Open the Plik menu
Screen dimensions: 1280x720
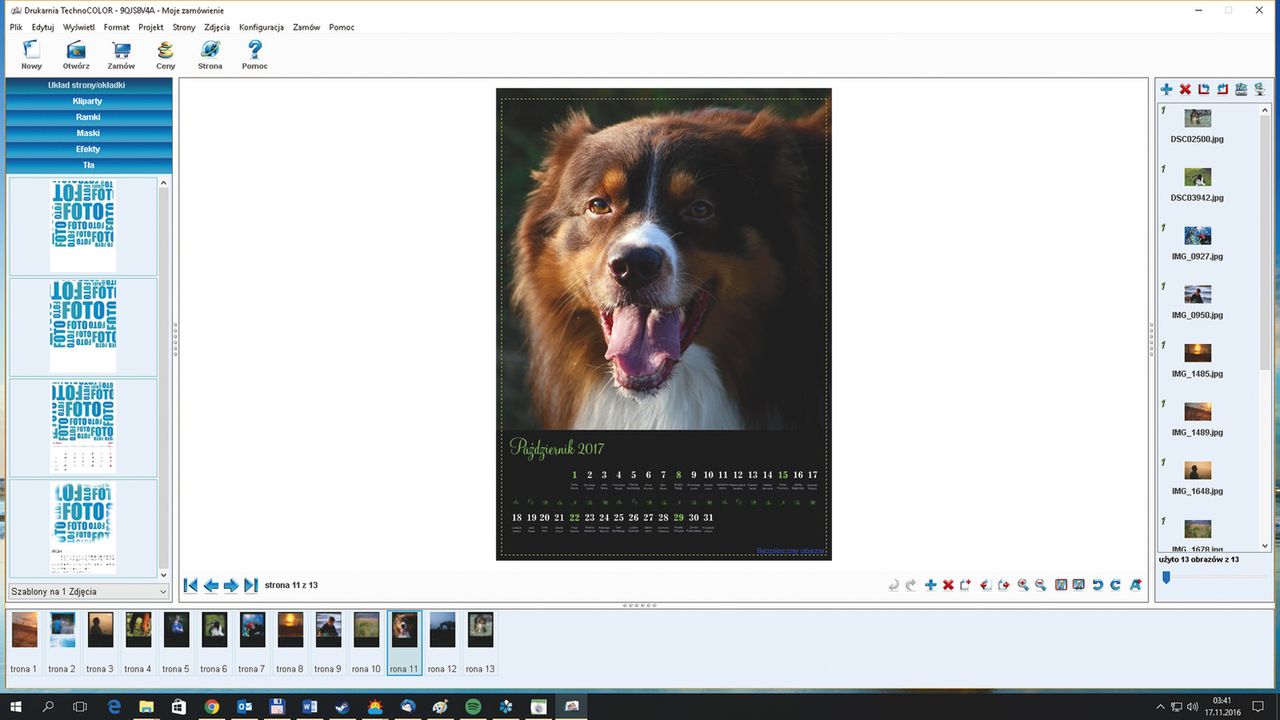pos(16,27)
